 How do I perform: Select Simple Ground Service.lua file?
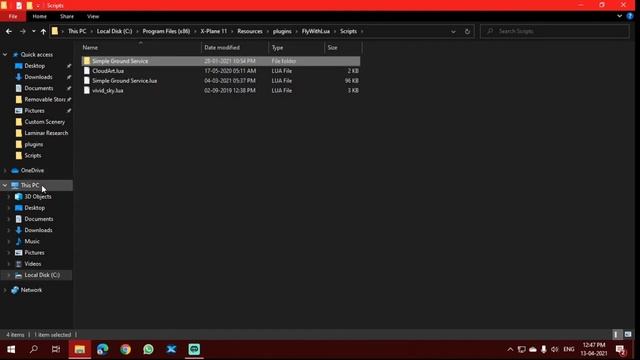221,81
